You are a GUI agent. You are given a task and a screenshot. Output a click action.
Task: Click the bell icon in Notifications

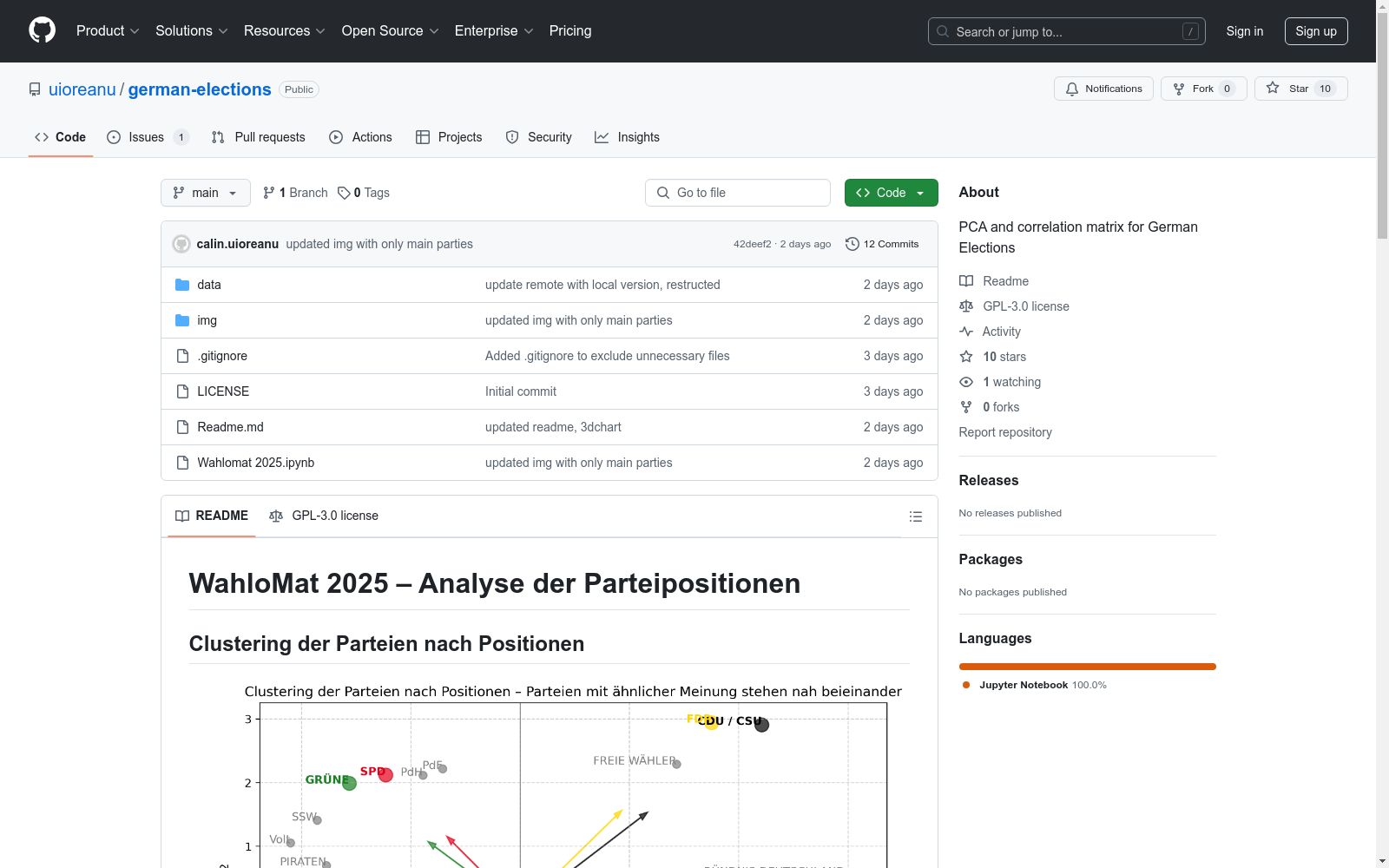coord(1072,89)
